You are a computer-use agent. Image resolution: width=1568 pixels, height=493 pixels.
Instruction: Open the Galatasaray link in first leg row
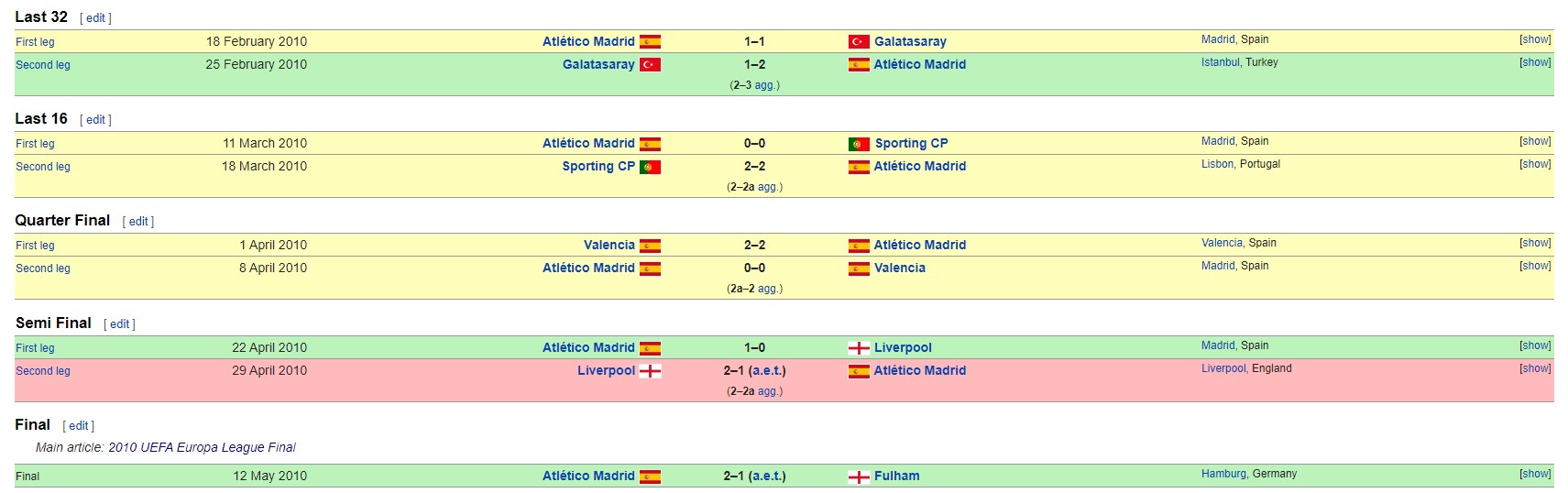[910, 41]
